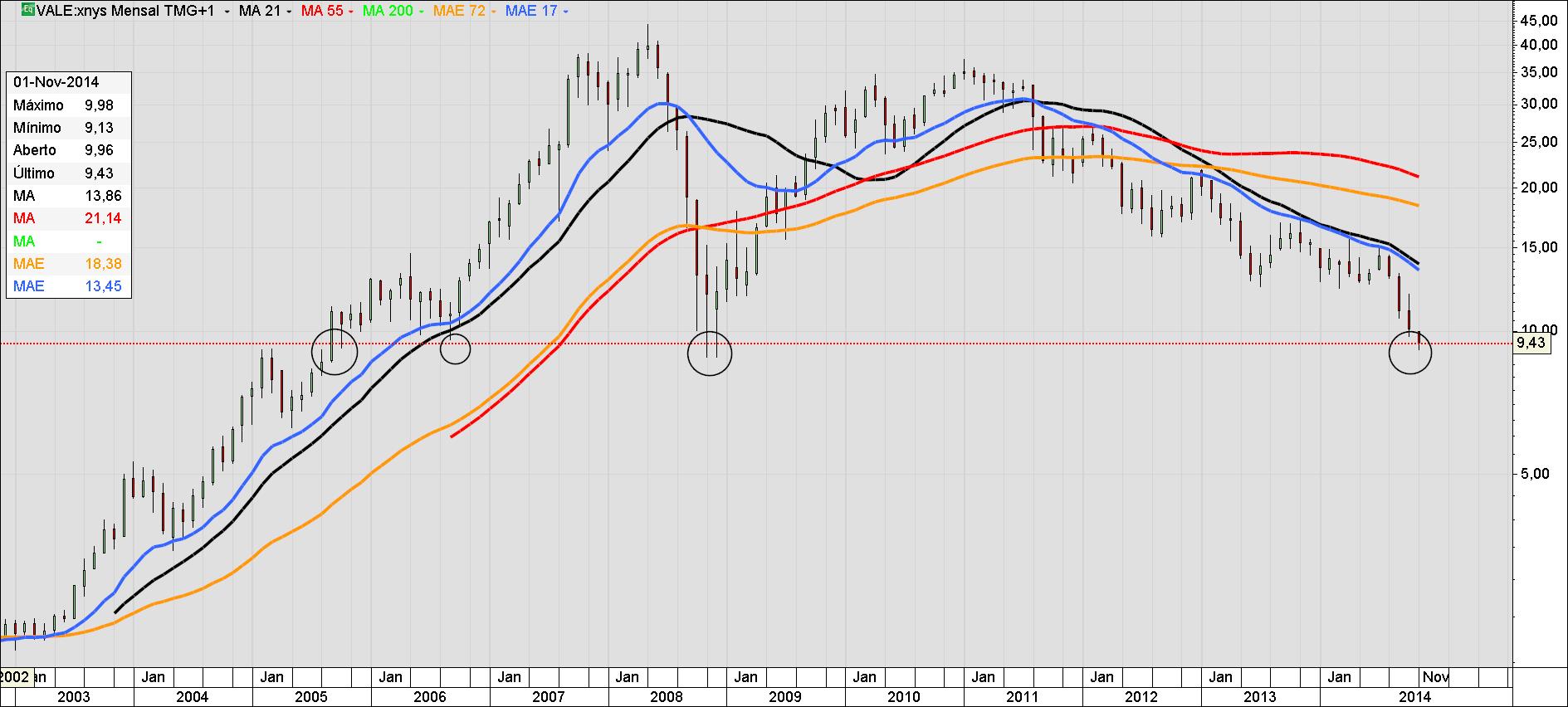The width and height of the screenshot is (1568, 707).
Task: Click the 2007 year on time axis
Action: click(x=548, y=697)
